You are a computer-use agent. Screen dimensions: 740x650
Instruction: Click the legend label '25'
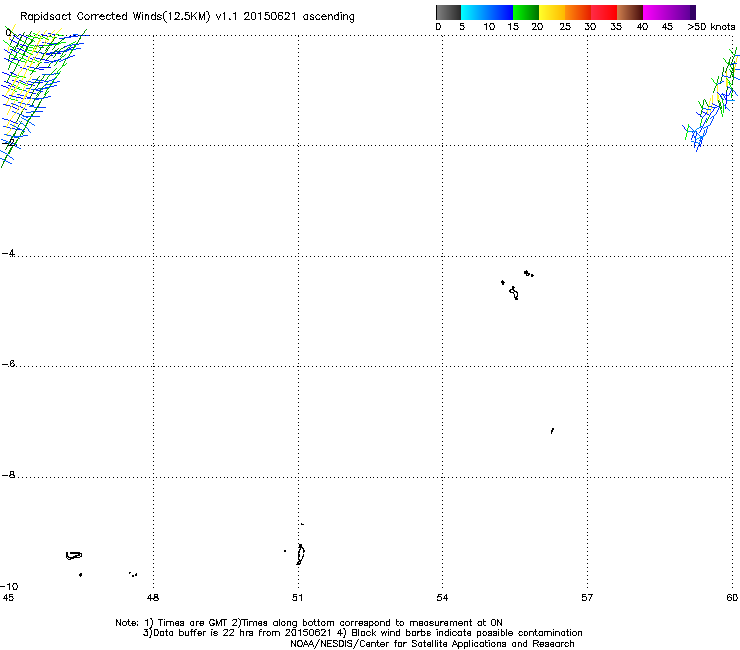(565, 27)
